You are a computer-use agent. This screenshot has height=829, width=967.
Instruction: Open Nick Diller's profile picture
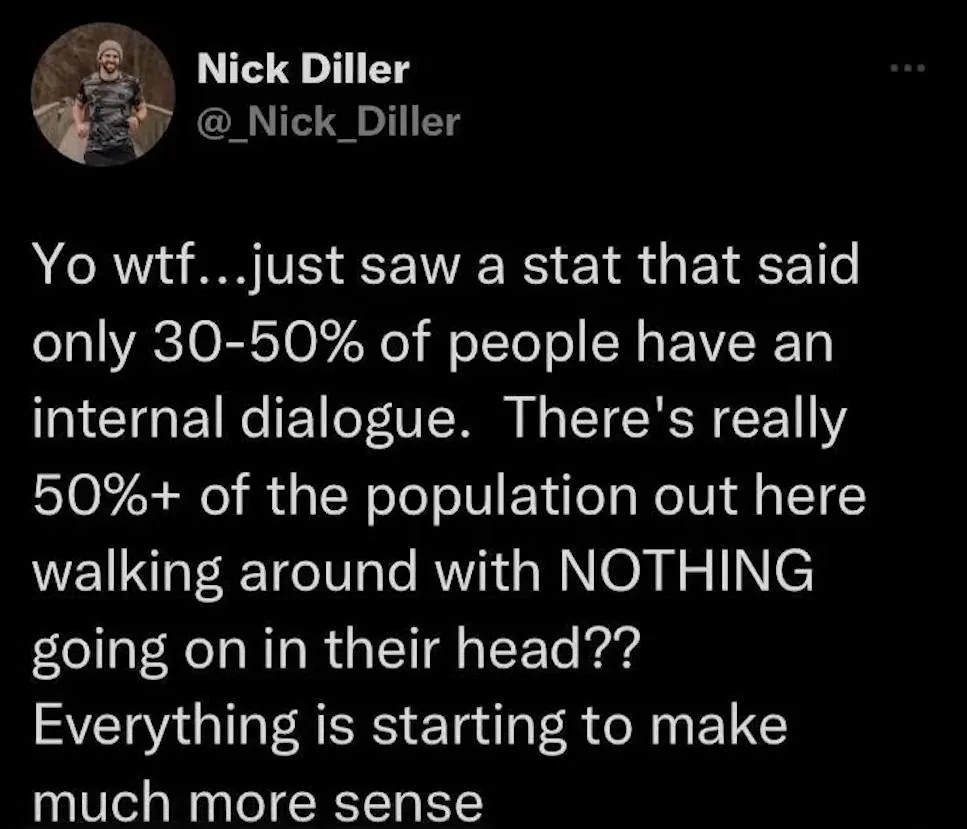(104, 94)
